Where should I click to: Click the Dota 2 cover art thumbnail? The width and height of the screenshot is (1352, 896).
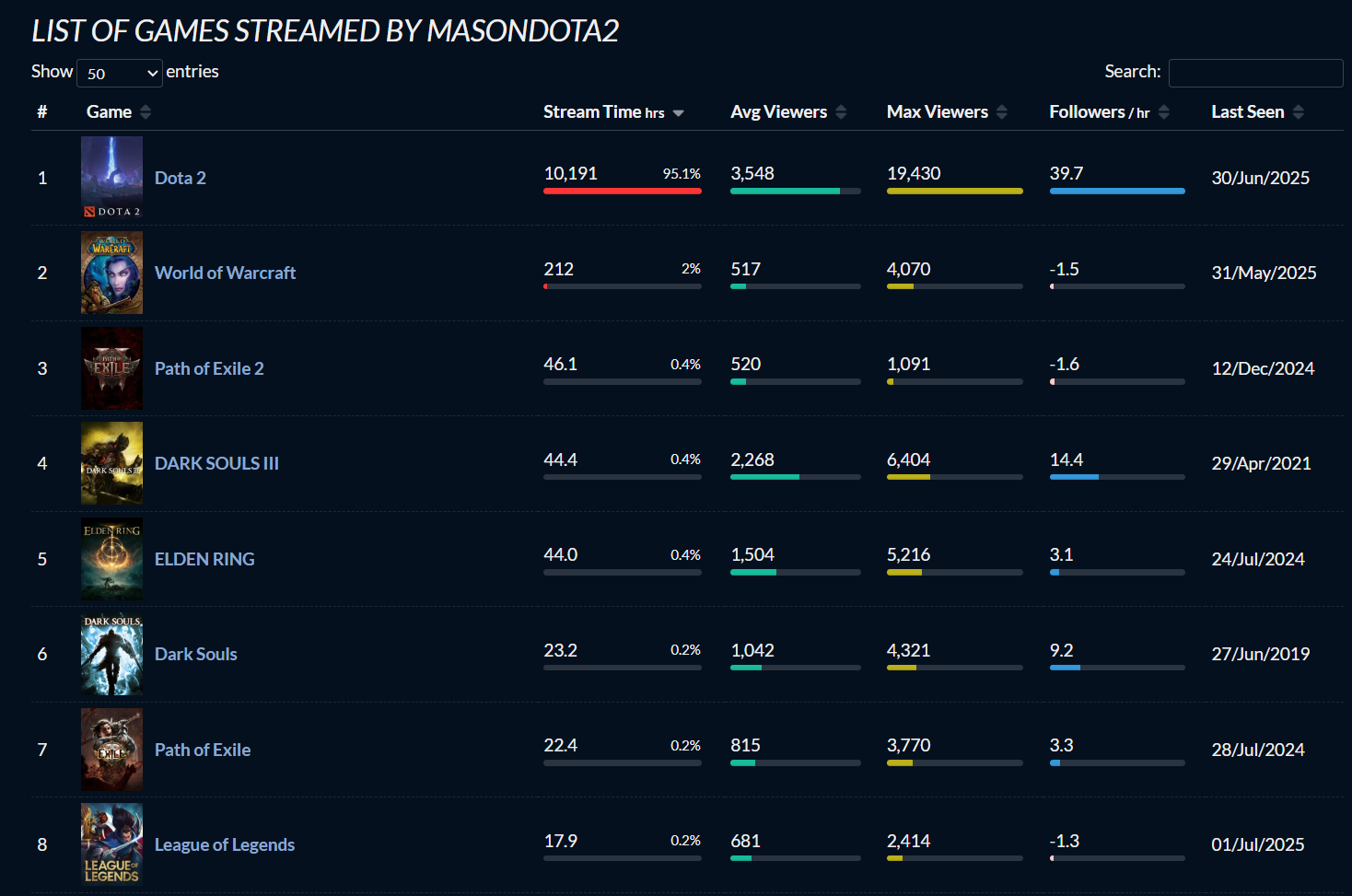tap(111, 178)
